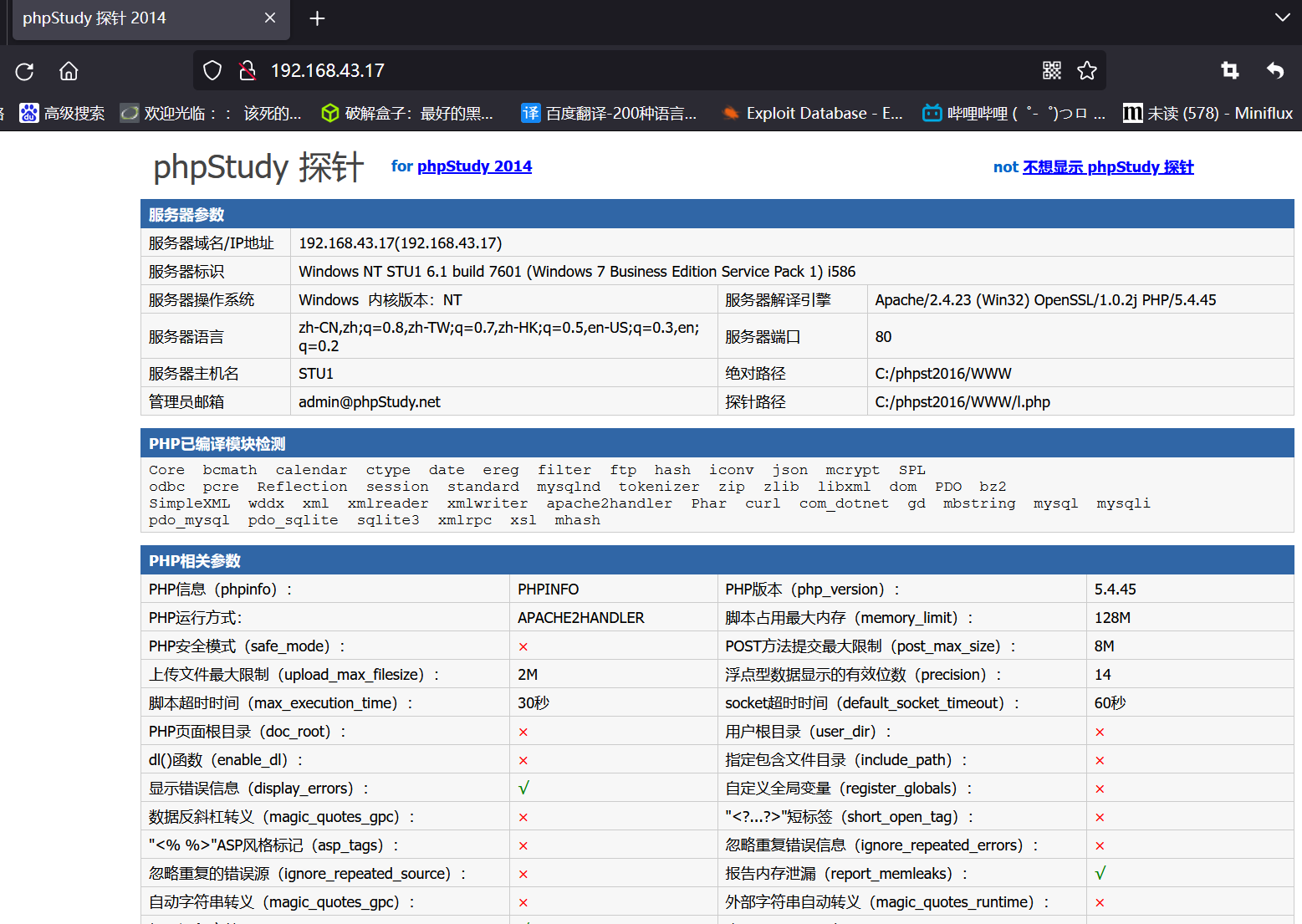Open the screenshot crop tool icon
1302x924 pixels.
1229,70
